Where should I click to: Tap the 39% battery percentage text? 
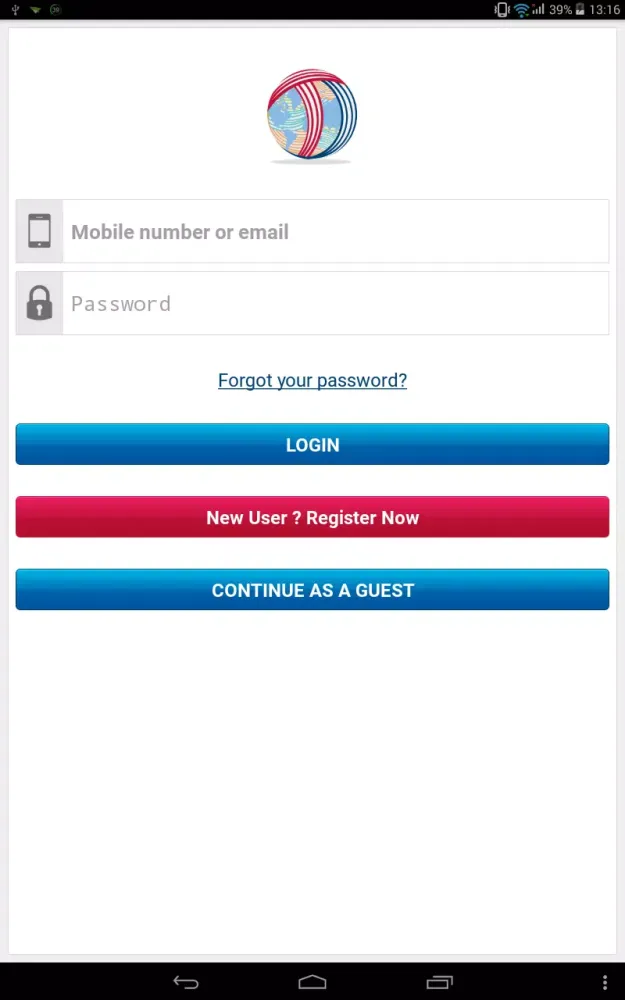[x=560, y=10]
